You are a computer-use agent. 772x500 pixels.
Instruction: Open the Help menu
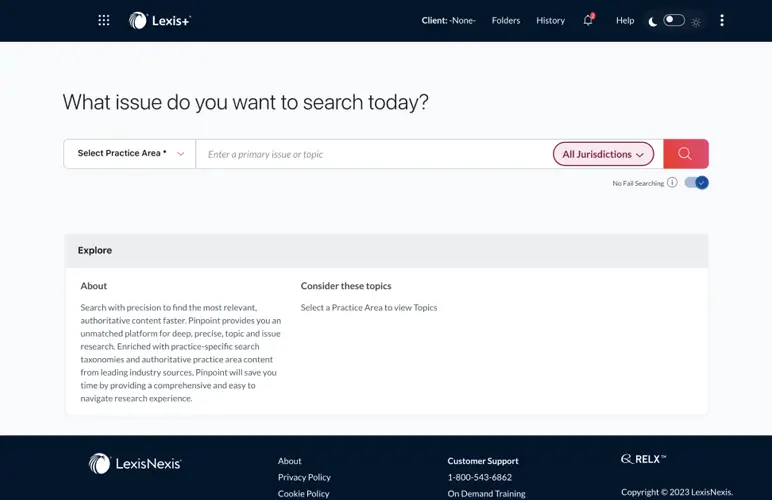pos(625,20)
